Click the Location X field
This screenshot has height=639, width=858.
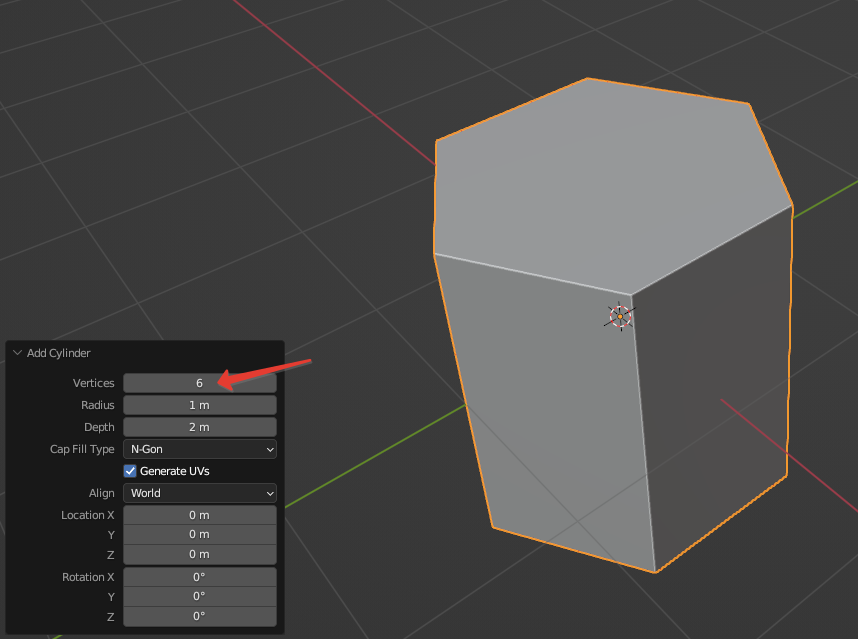coord(200,515)
